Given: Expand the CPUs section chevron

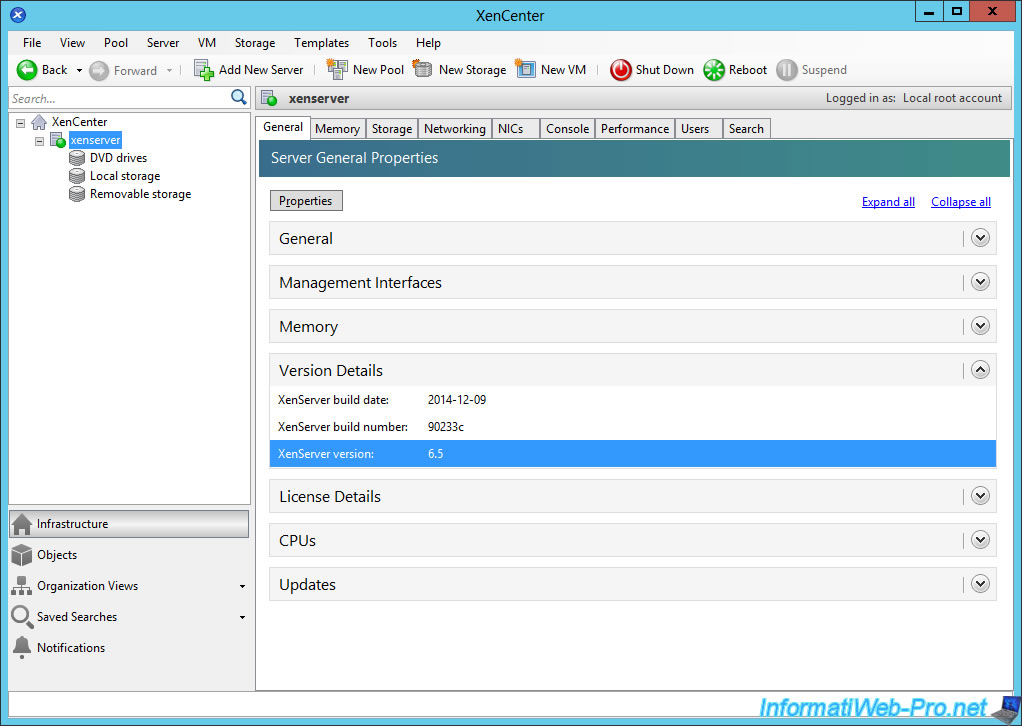Looking at the screenshot, I should (x=980, y=540).
